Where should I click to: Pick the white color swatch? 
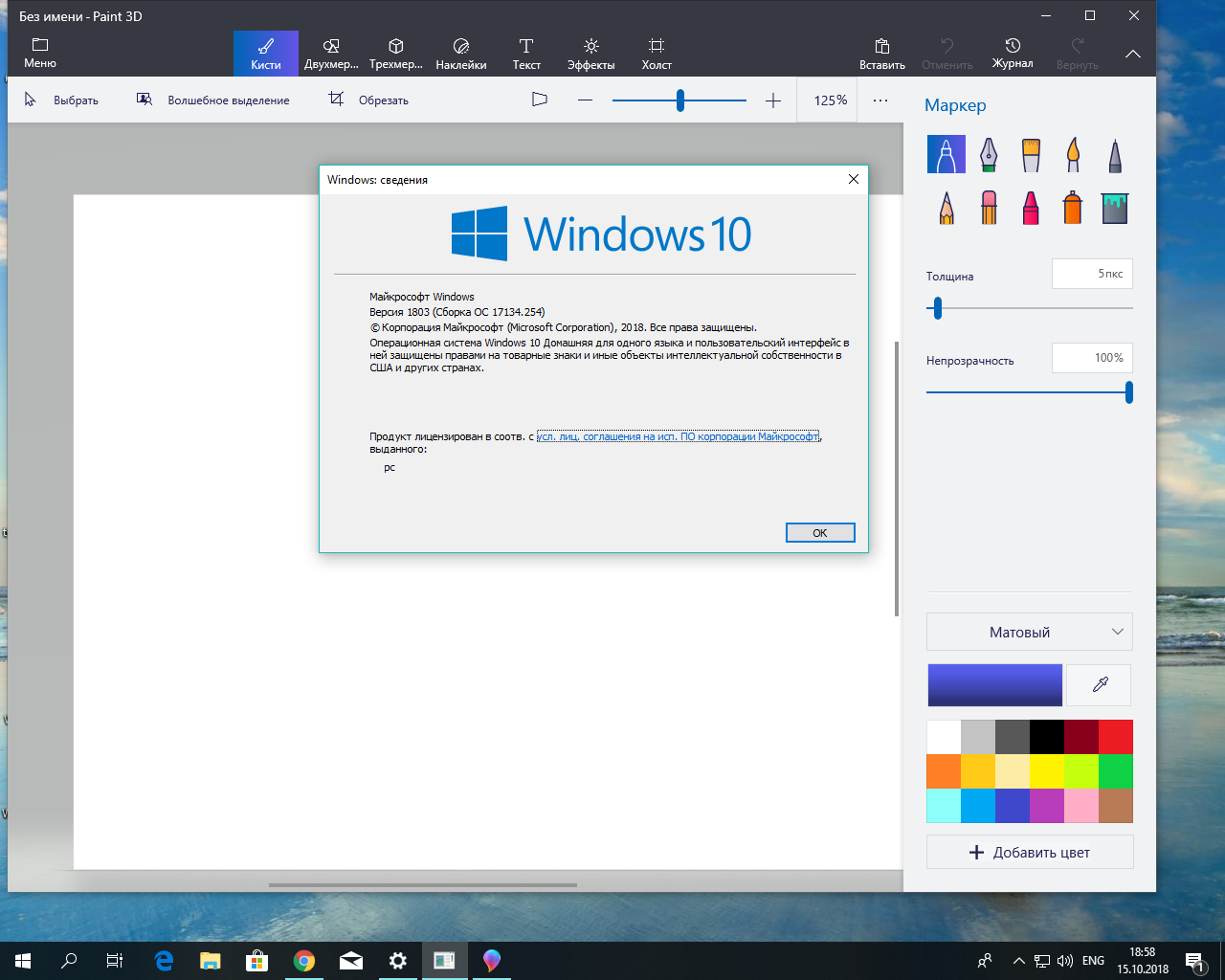click(944, 737)
